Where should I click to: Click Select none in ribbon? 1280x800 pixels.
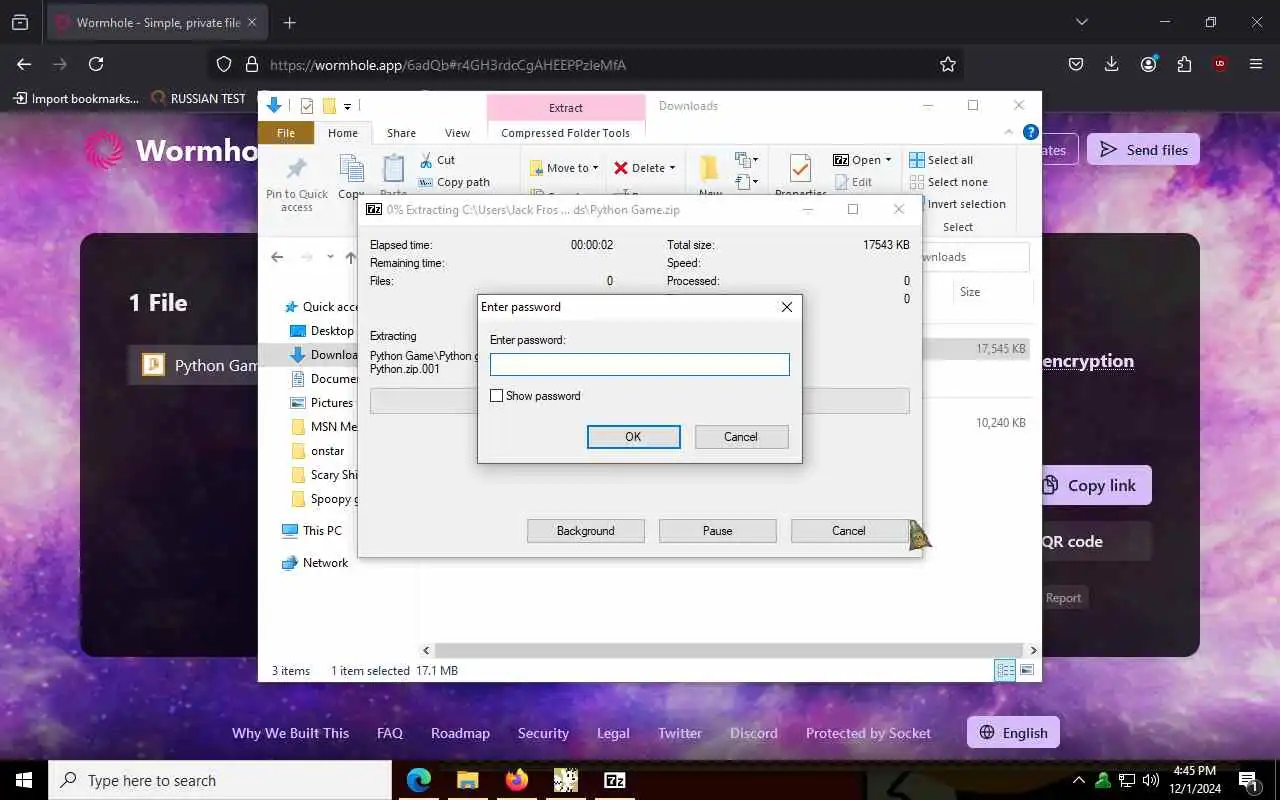pyautogui.click(x=948, y=182)
